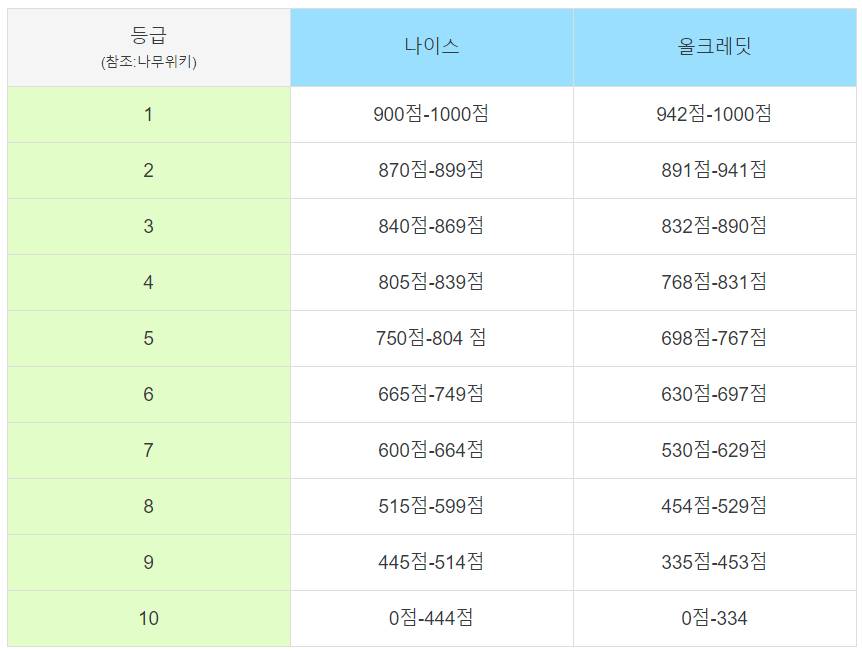This screenshot has width=862, height=651.
Task: Click grade 10 row label
Action: click(x=149, y=619)
